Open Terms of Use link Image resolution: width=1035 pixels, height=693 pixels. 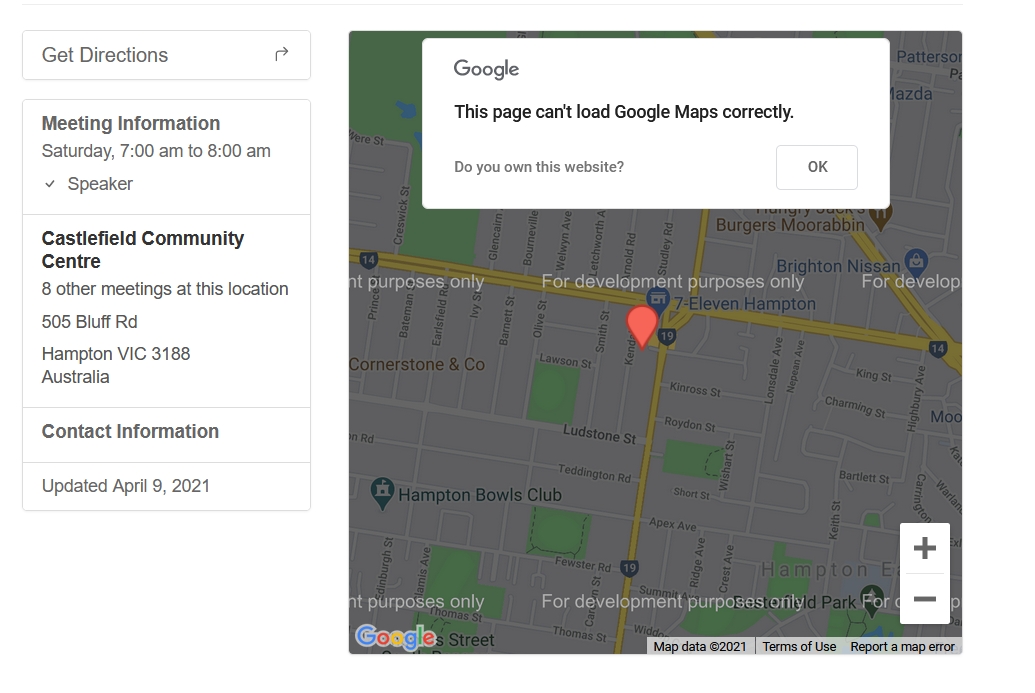click(799, 647)
